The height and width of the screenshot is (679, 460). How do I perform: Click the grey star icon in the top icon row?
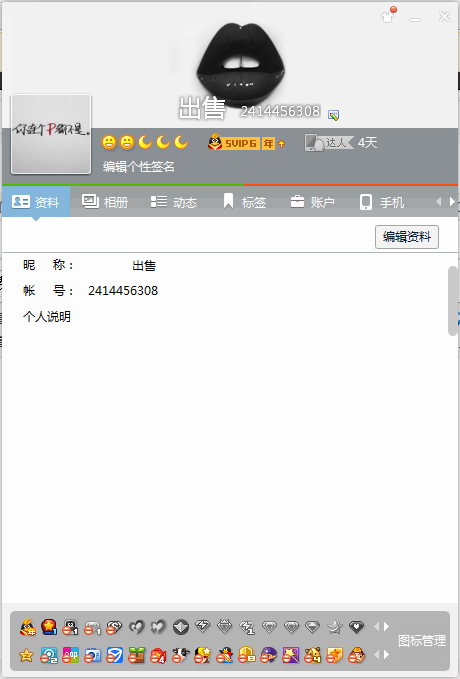[x=334, y=627]
